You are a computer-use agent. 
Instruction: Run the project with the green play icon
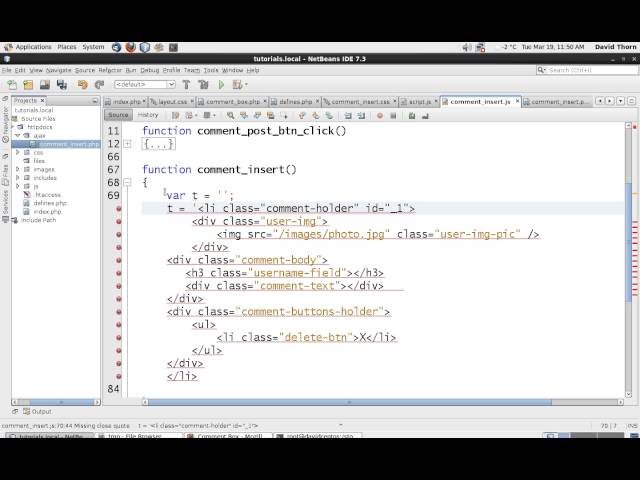[221, 84]
